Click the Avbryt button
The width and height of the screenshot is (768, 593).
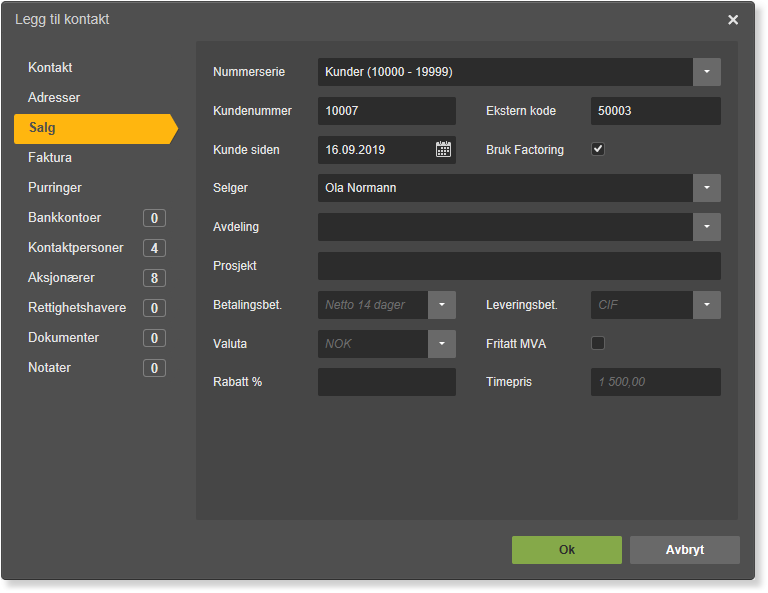point(685,550)
